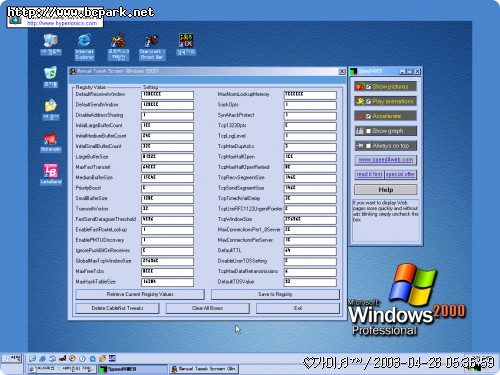Switch to Speed4WEB taskbar button
500x375 pixels.
pyautogui.click(x=133, y=369)
